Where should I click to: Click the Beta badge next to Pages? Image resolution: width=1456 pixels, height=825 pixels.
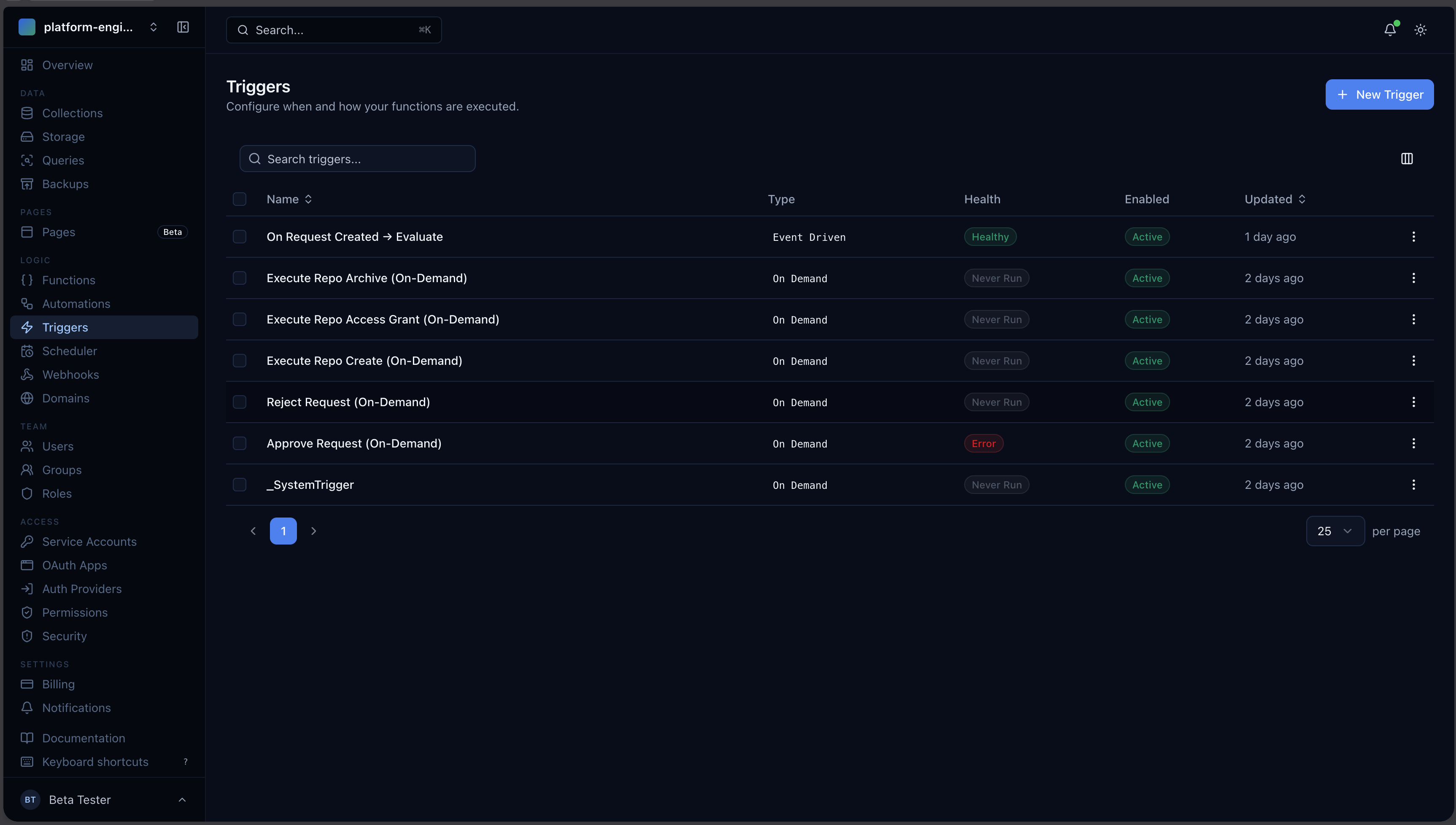(x=172, y=232)
